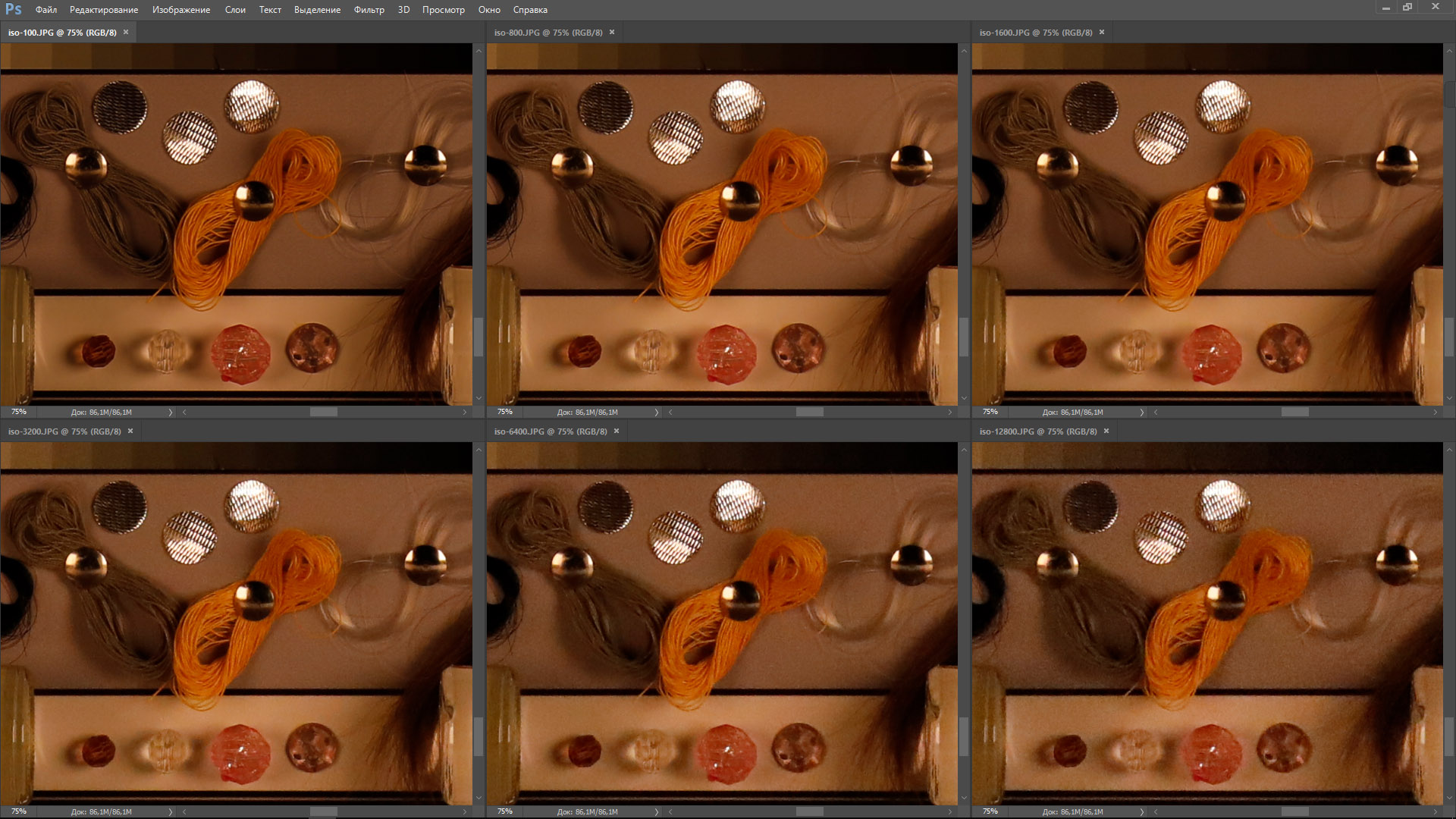Viewport: 1456px width, 819px height.
Task: Open the Слои menu
Action: point(235,10)
